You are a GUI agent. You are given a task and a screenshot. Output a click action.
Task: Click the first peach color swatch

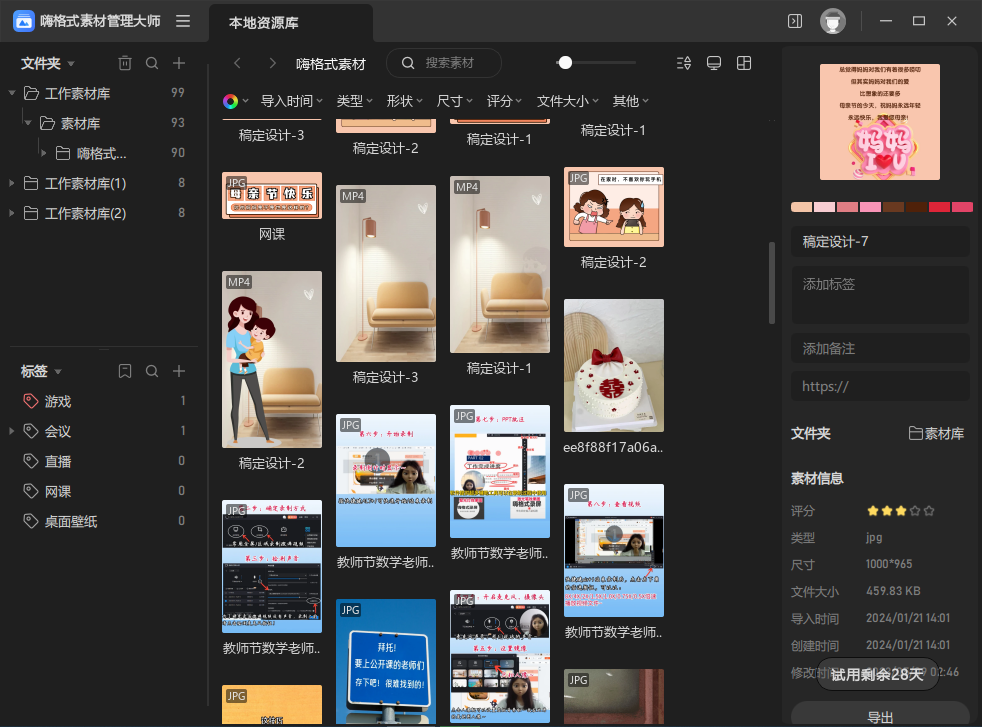click(x=802, y=207)
